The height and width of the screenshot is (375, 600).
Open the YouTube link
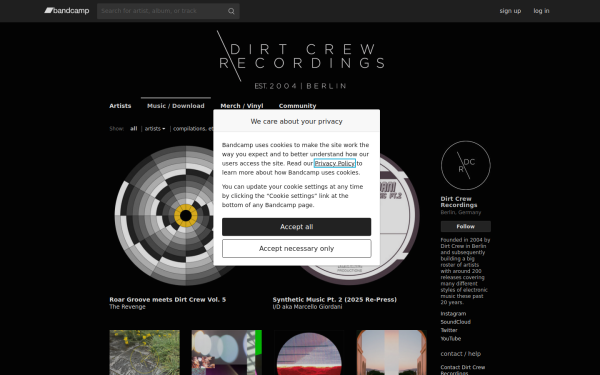tap(450, 339)
